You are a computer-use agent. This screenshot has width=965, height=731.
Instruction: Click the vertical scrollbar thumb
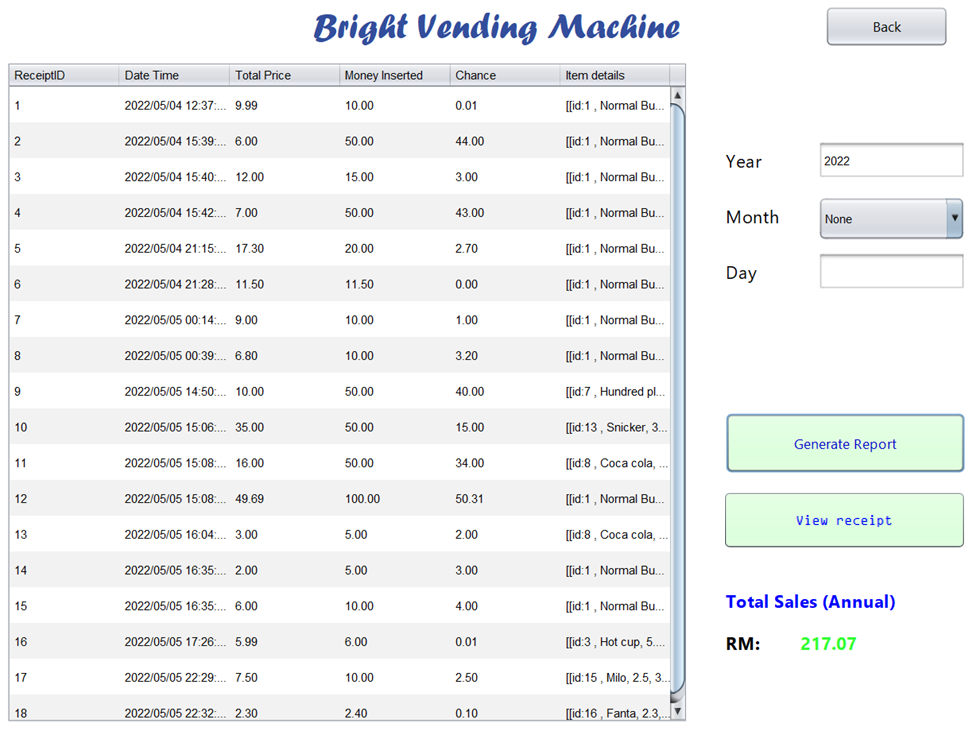677,399
